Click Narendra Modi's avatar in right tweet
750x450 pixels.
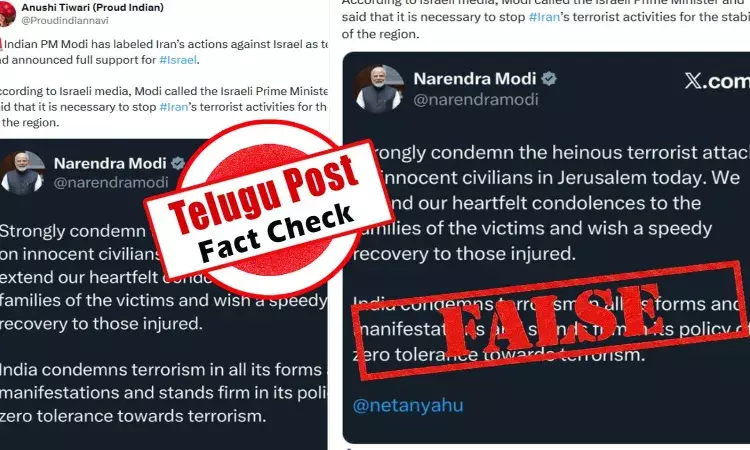pyautogui.click(x=379, y=88)
